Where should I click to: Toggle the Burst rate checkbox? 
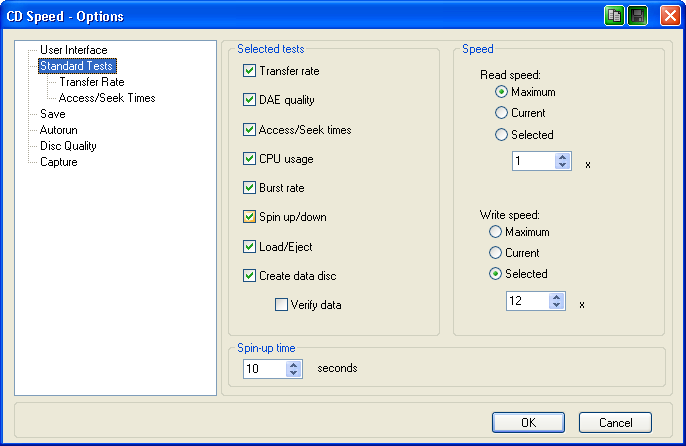click(250, 187)
